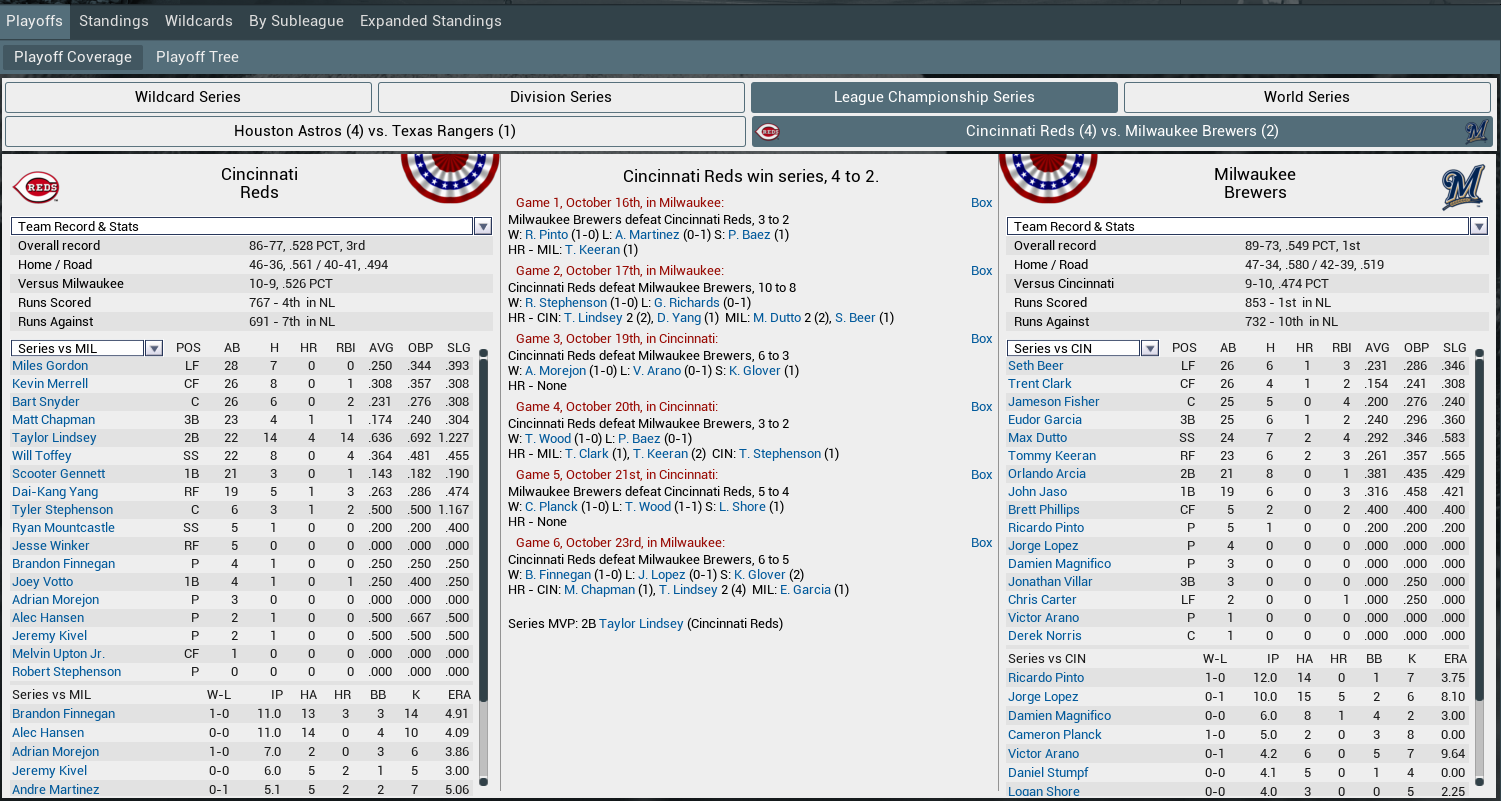
Task: Open the Game 4 box score
Action: pos(982,407)
